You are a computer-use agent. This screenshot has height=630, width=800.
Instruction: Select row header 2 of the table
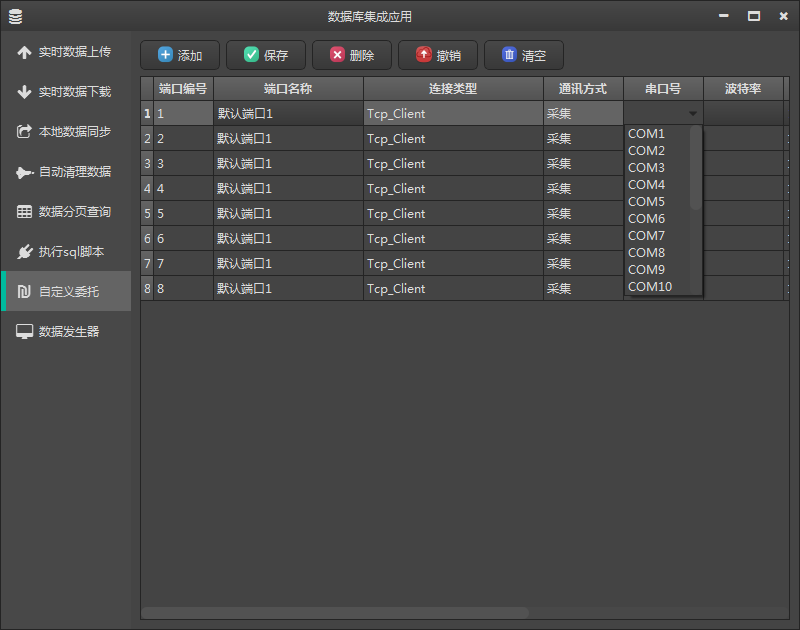[147, 138]
